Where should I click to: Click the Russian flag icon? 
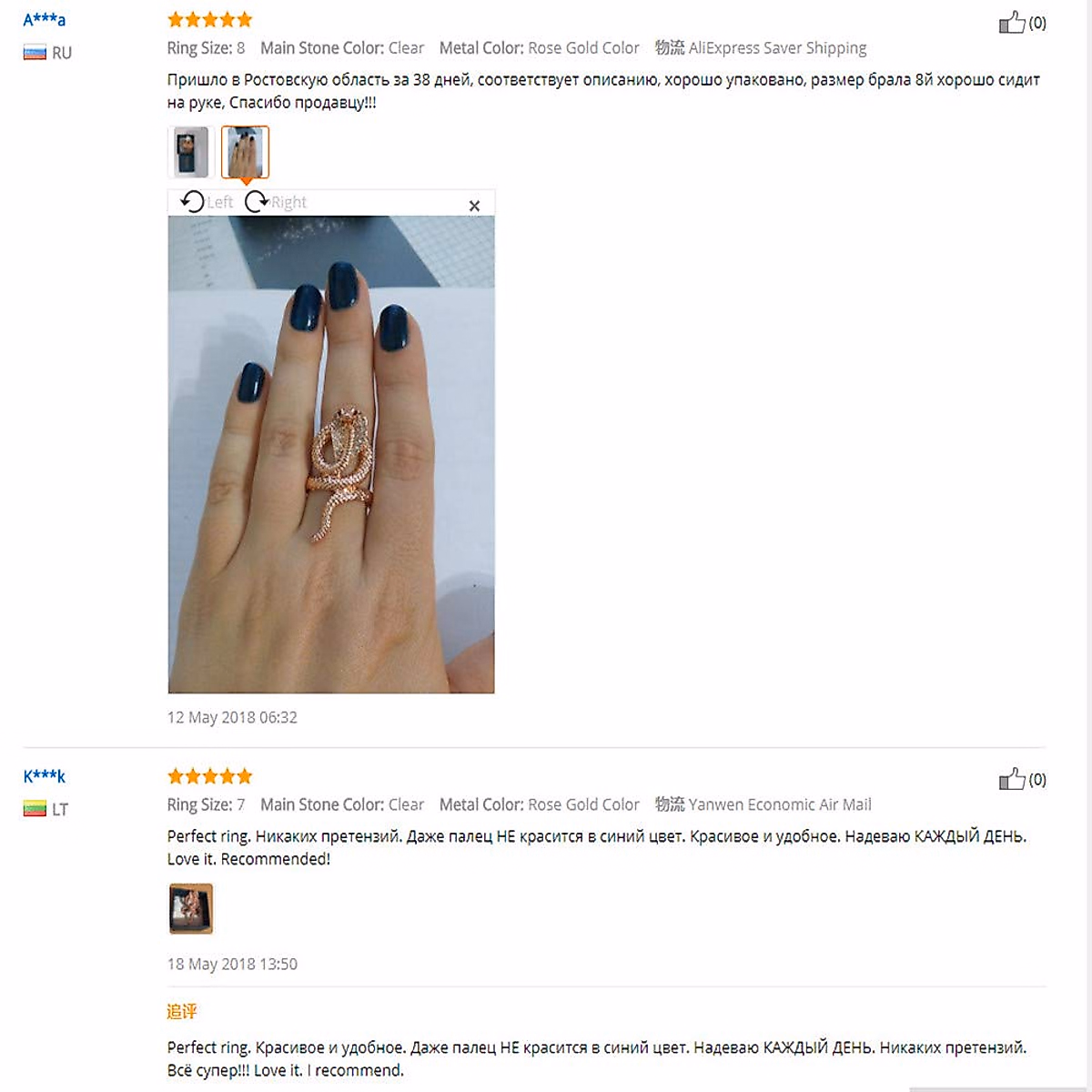click(x=35, y=53)
